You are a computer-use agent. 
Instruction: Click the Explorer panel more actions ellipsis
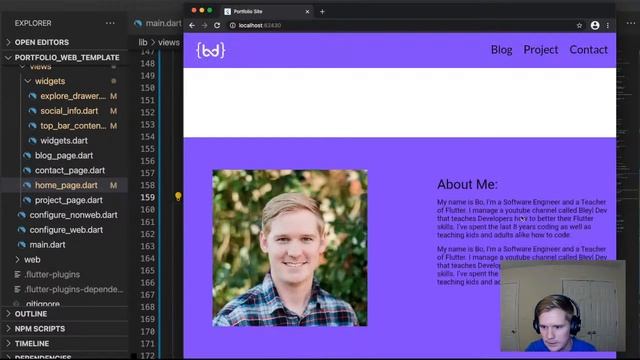click(110, 23)
